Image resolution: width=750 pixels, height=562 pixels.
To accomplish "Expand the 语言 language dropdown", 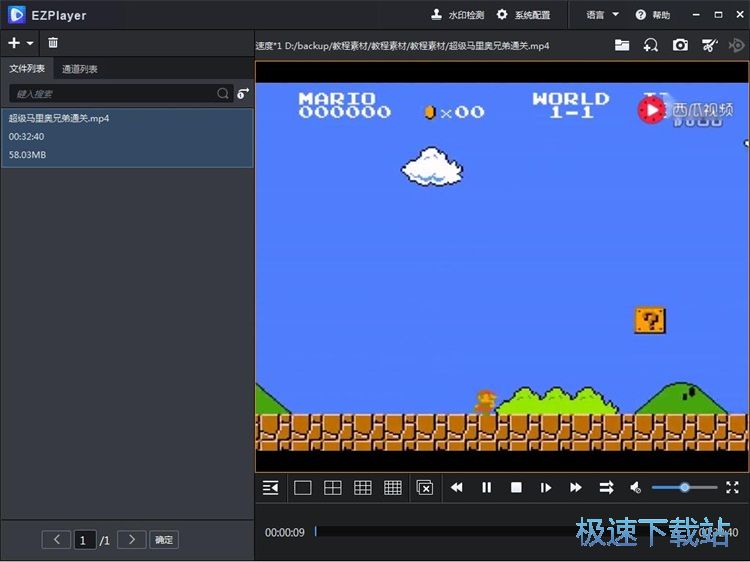I will coord(602,15).
